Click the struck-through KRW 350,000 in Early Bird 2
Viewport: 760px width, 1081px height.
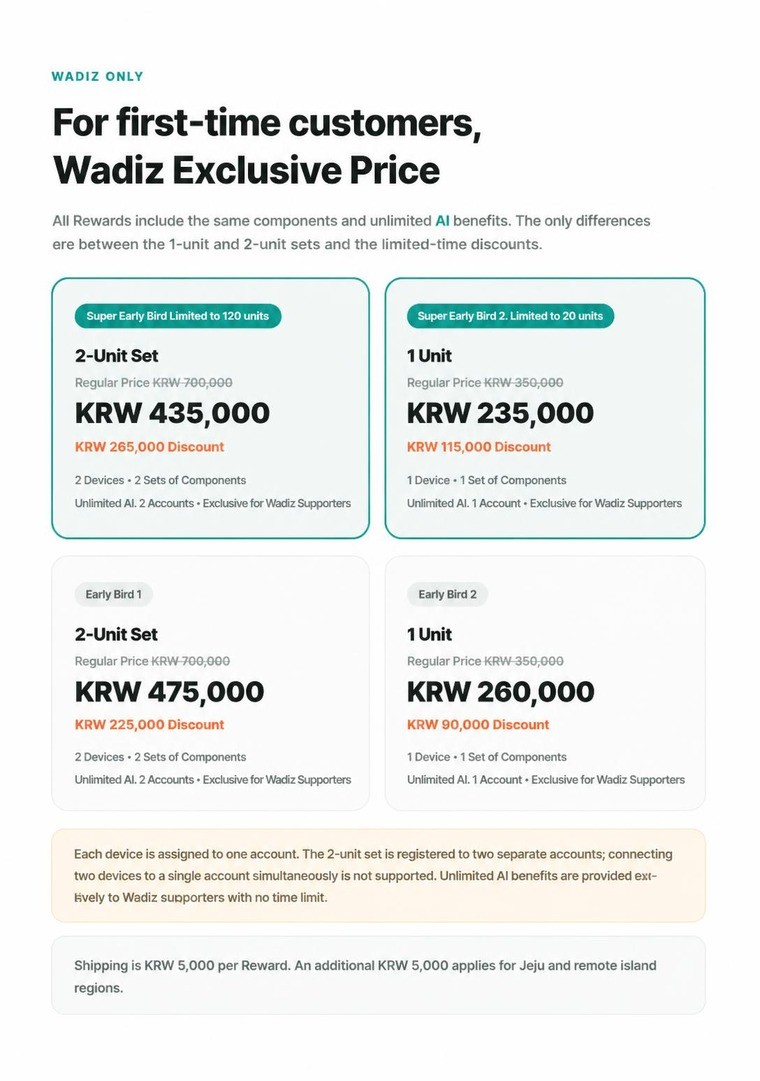(523, 661)
